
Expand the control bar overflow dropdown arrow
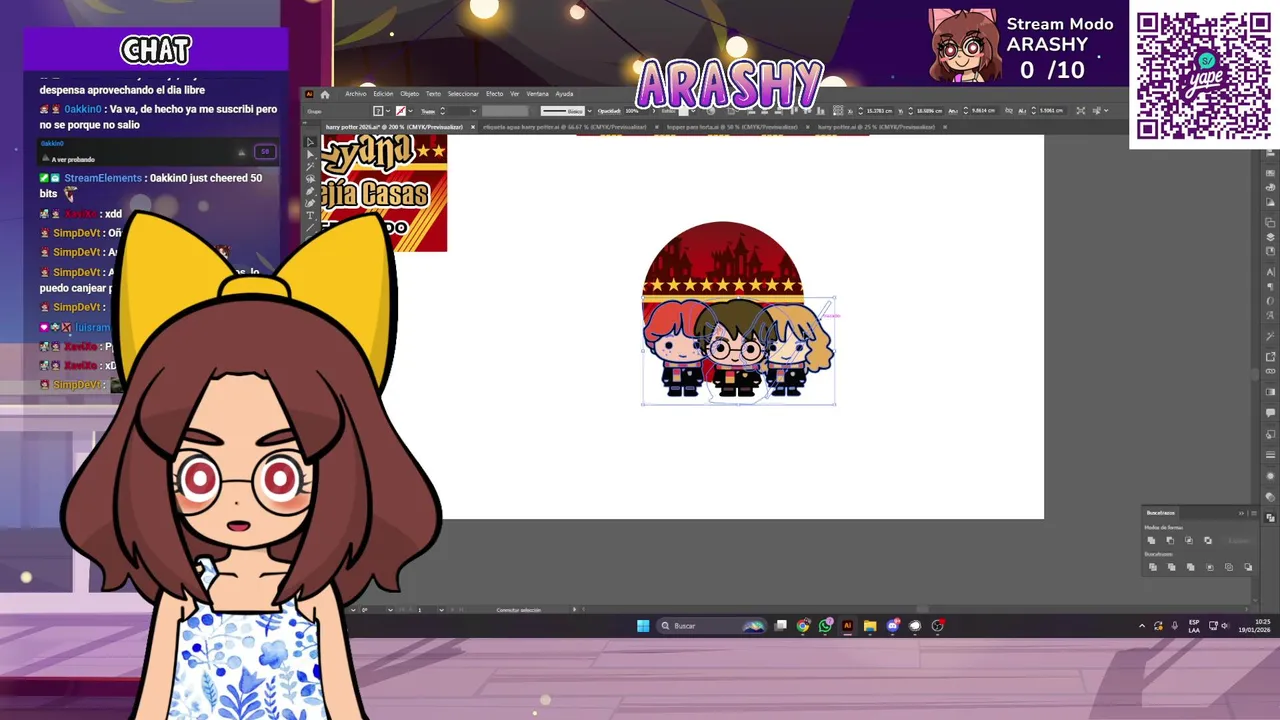tap(1107, 110)
